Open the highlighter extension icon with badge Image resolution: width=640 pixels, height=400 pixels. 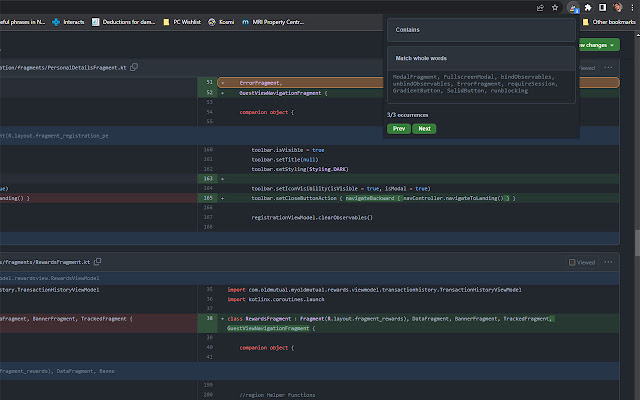click(573, 8)
